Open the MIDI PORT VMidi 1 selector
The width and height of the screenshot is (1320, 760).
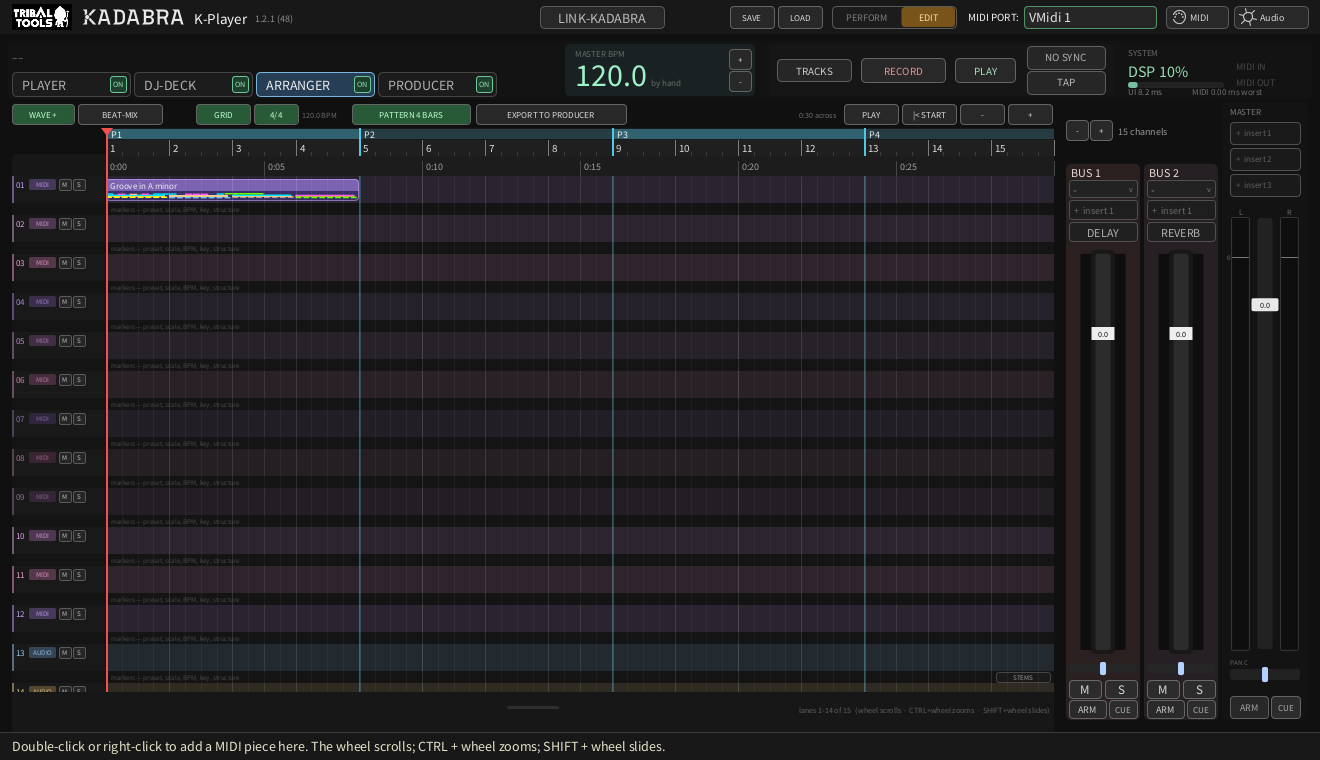(x=1090, y=17)
